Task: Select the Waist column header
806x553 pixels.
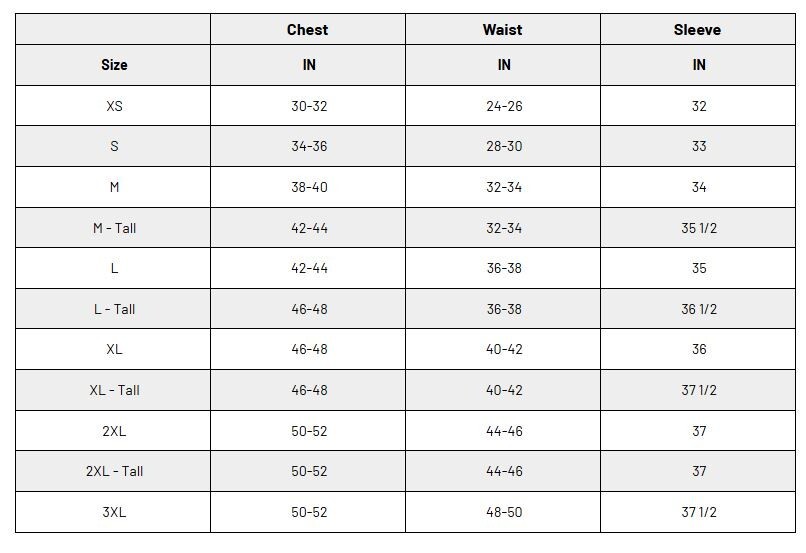Action: click(x=502, y=30)
